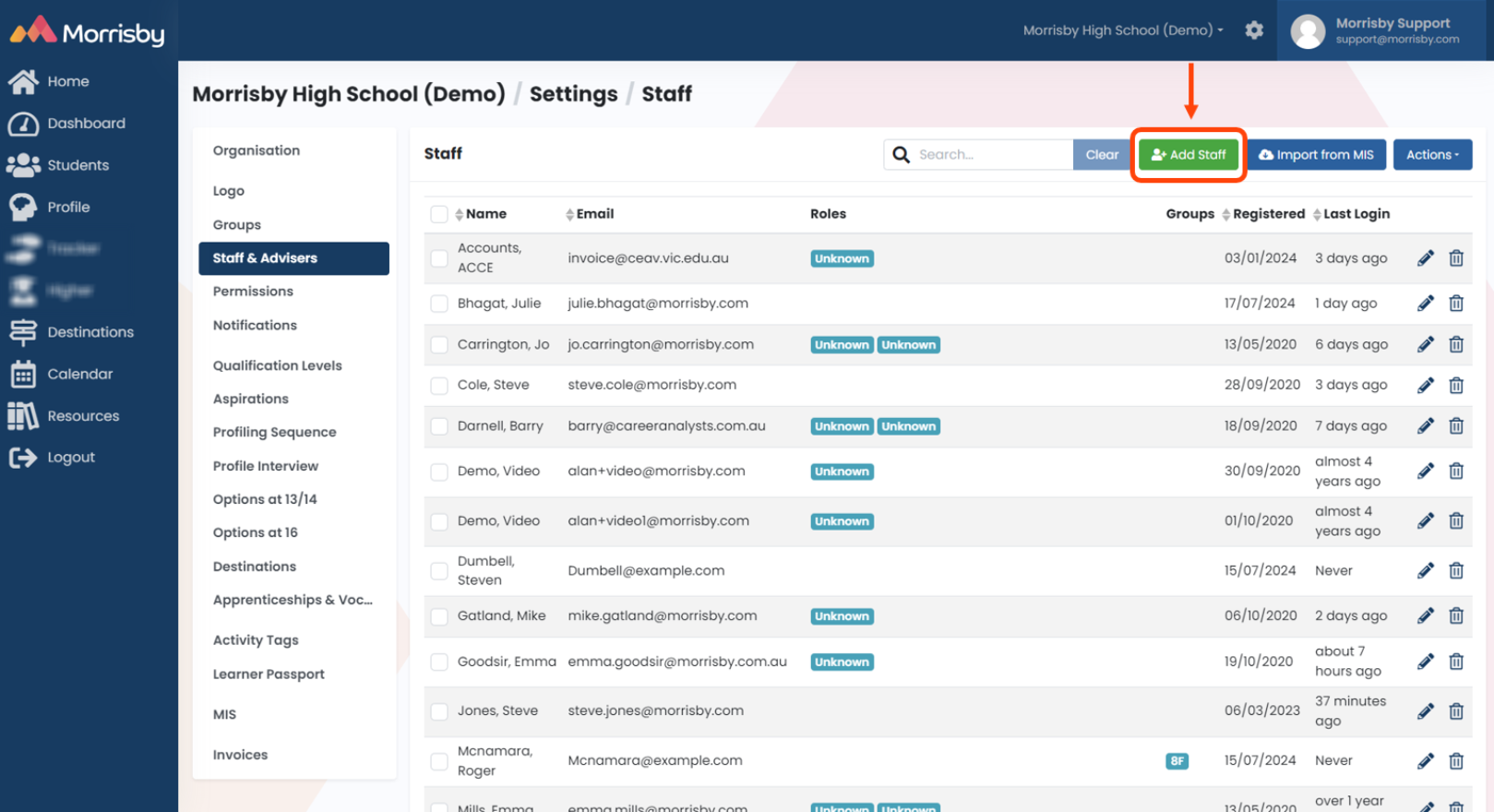
Task: Click the Import from MIS button
Action: click(1316, 155)
